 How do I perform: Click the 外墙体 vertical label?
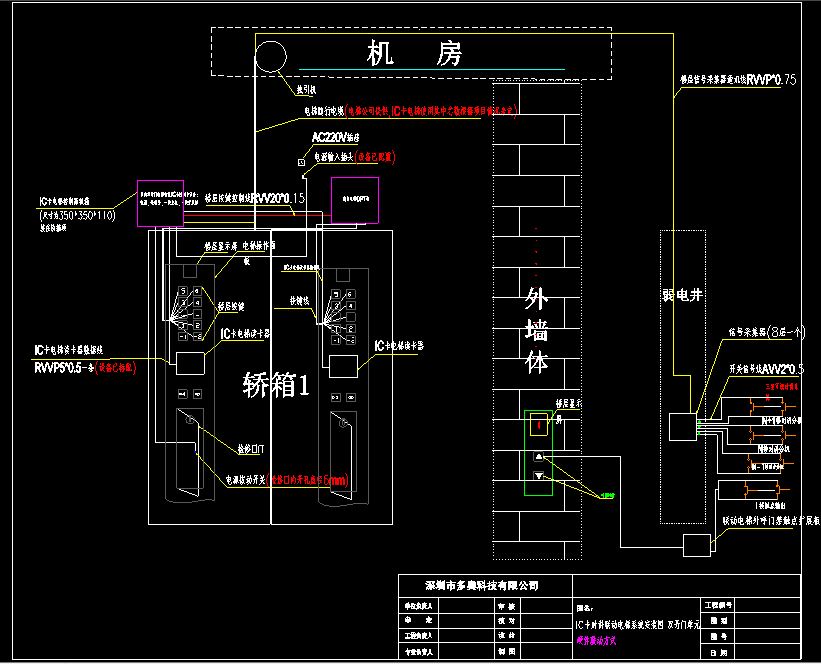coord(538,330)
